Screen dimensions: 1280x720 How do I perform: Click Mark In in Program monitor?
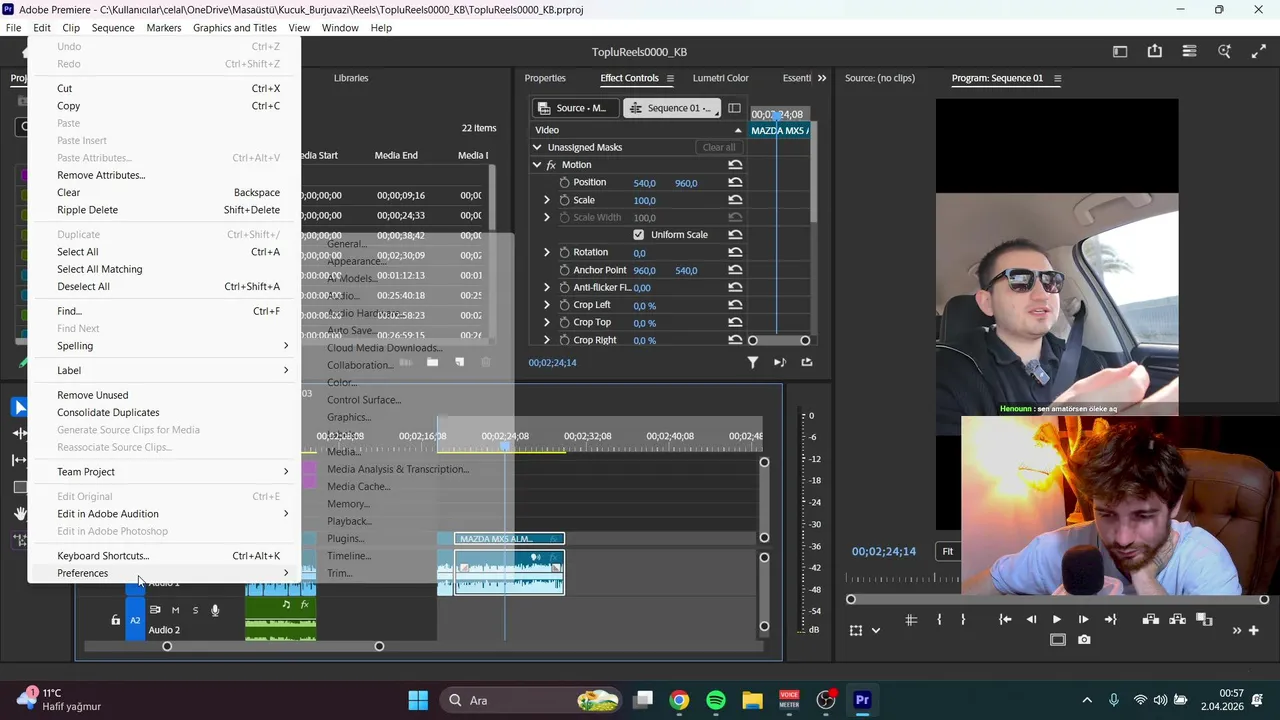[x=938, y=620]
